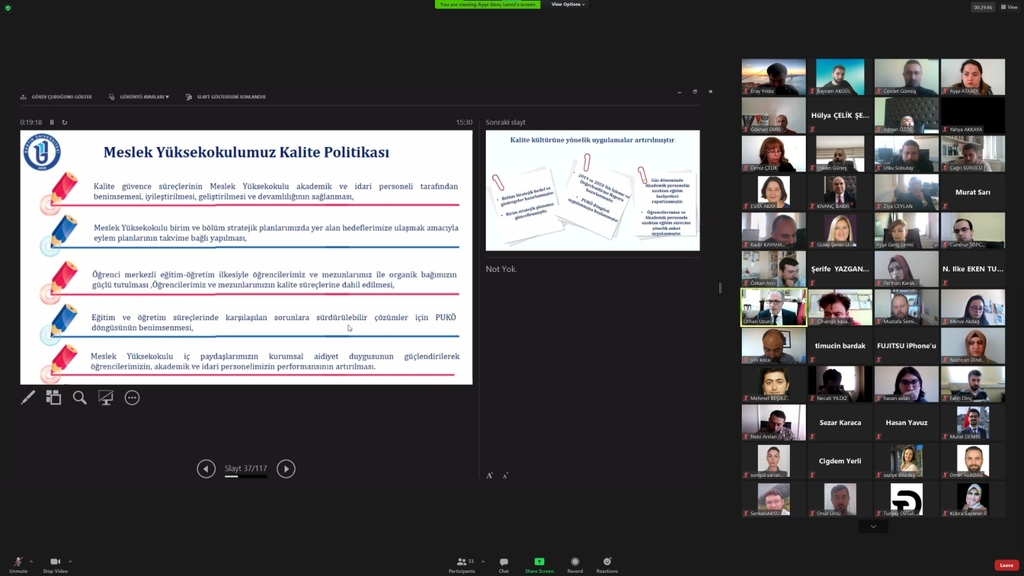Click the green Share Screen icon
The image size is (1024, 576).
click(x=539, y=562)
